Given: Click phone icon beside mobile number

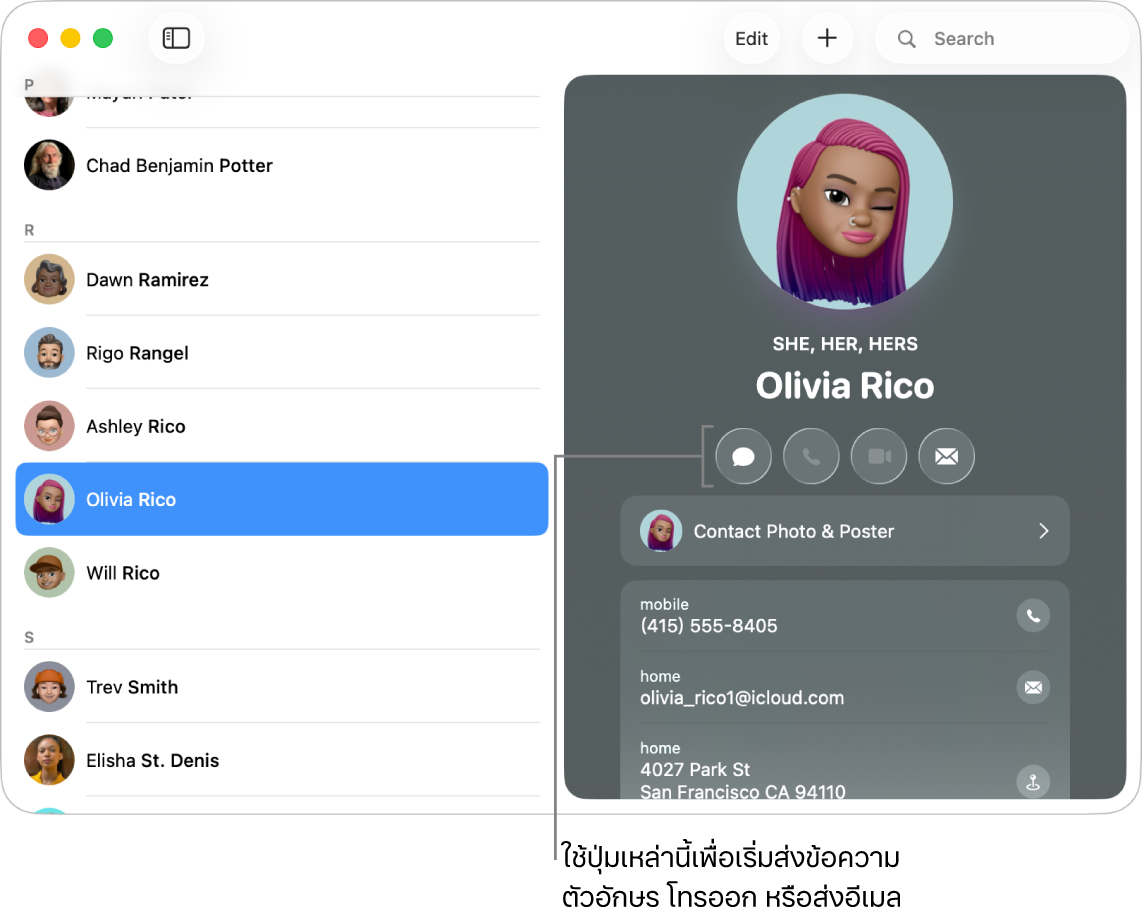Looking at the screenshot, I should click(1033, 615).
